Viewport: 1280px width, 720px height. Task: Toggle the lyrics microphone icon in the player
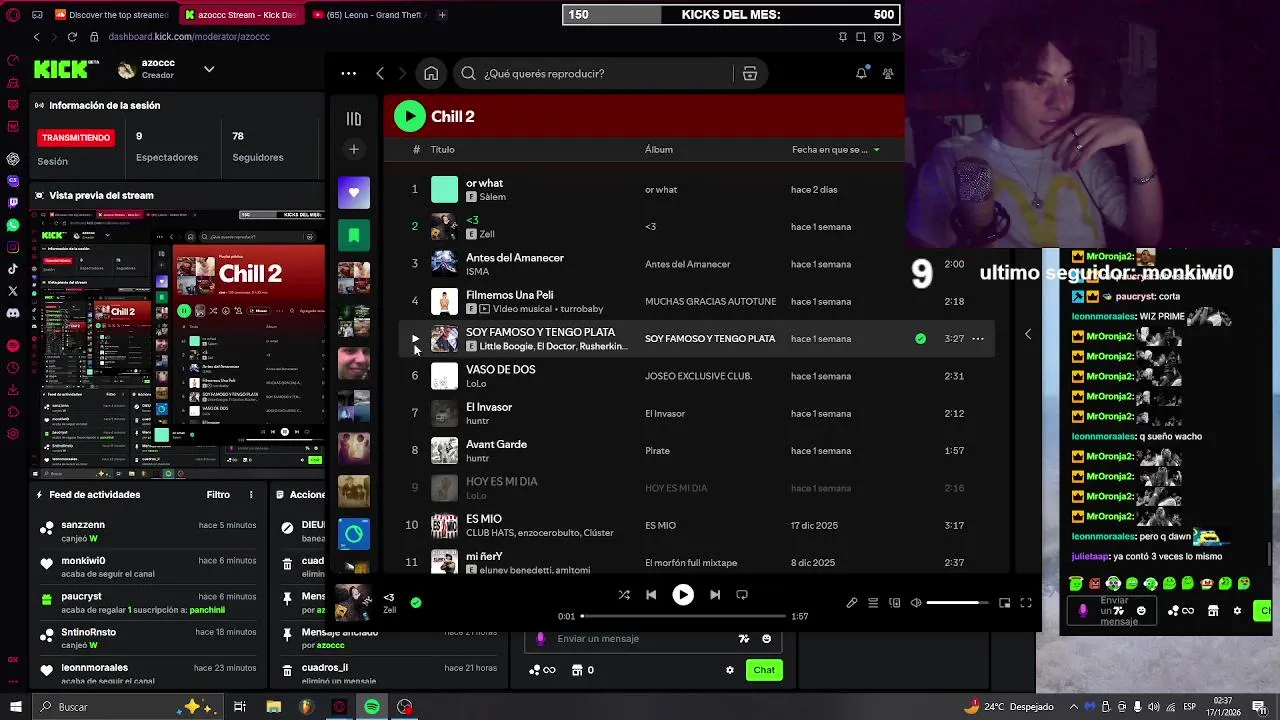click(x=852, y=603)
